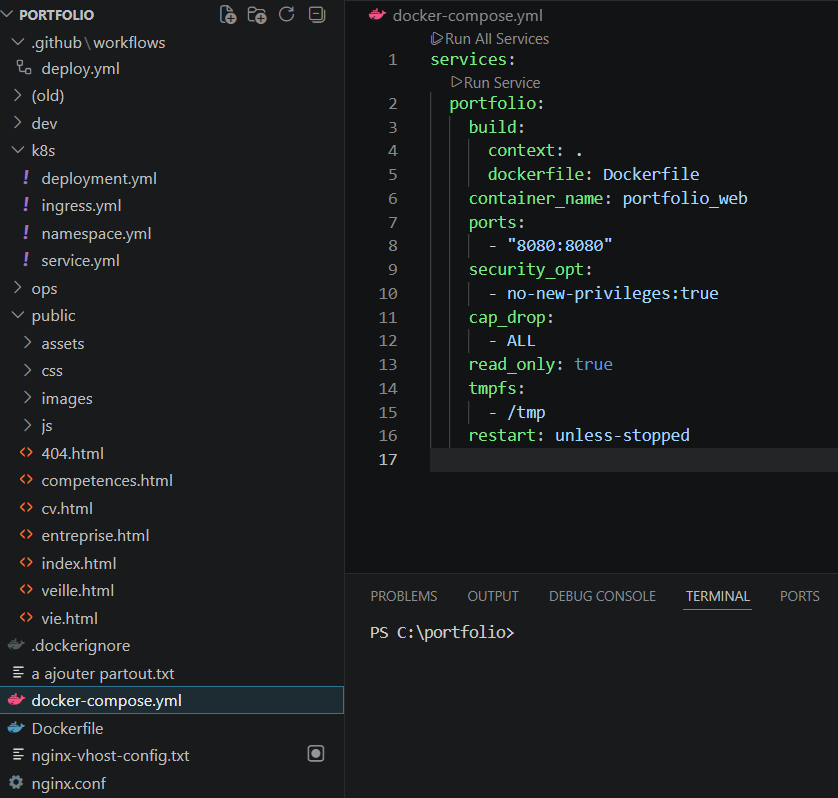Click the terminal prompt PS C:\portfolio>

point(442,632)
